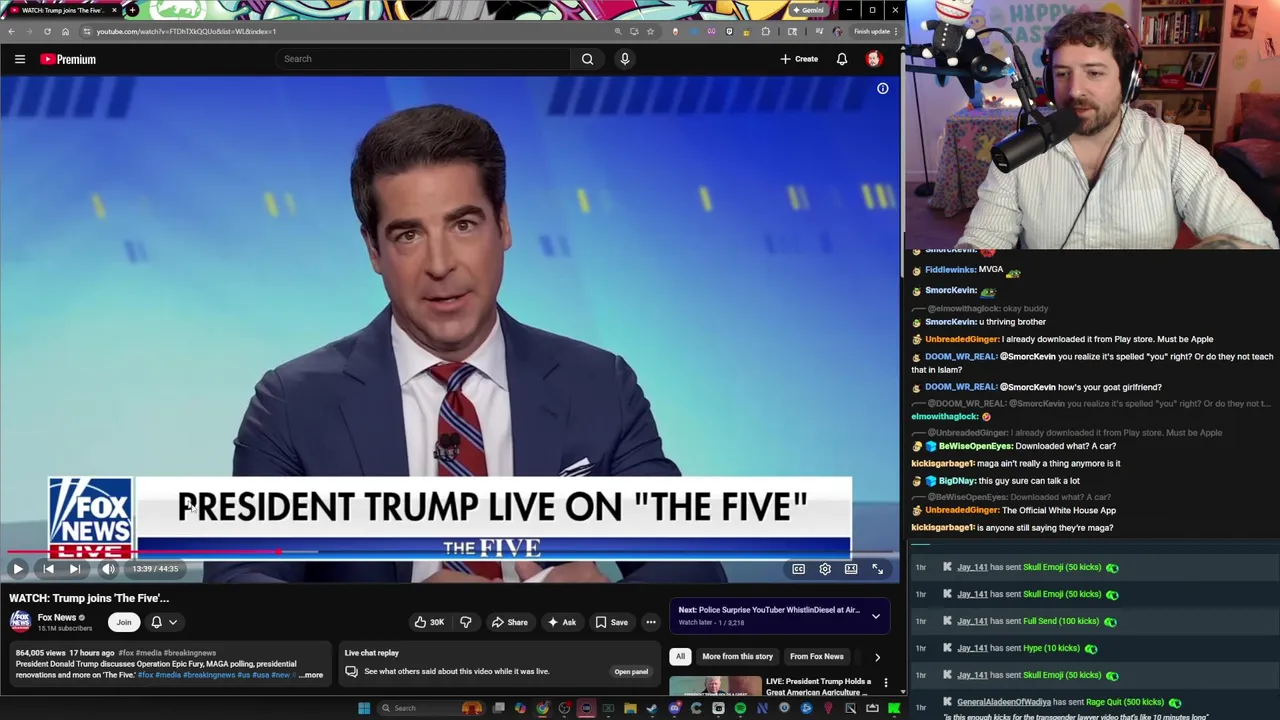This screenshot has width=1280, height=720.
Task: Select More from this story chip
Action: coord(737,657)
